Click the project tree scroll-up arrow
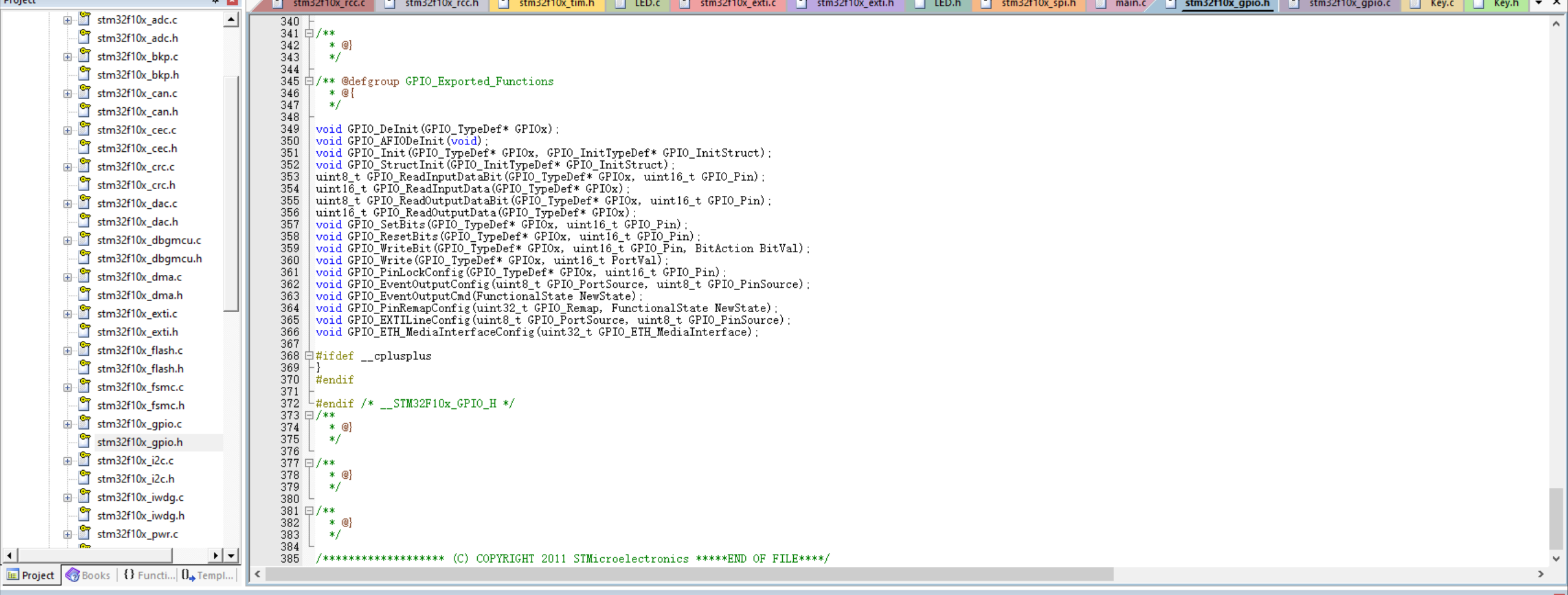This screenshot has width=1568, height=595. (x=231, y=20)
